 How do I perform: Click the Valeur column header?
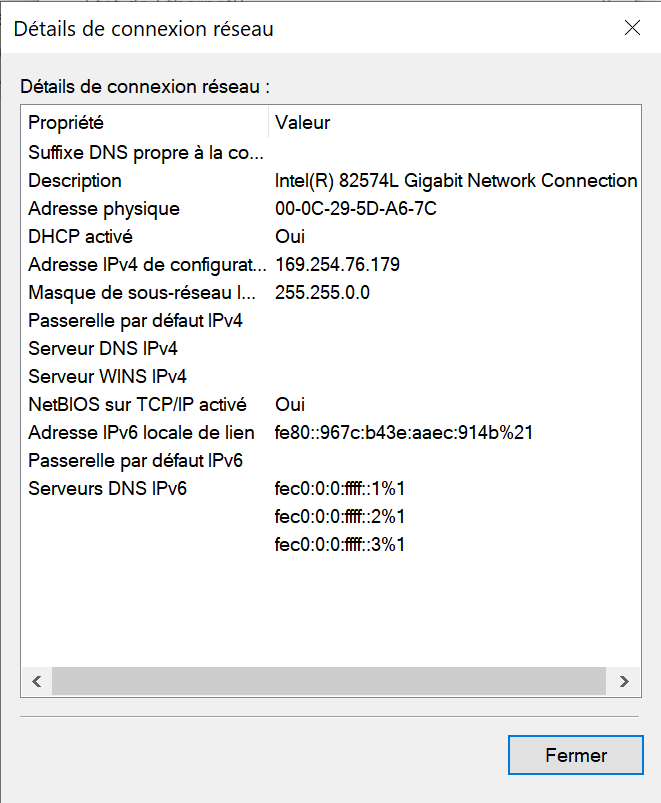click(303, 123)
